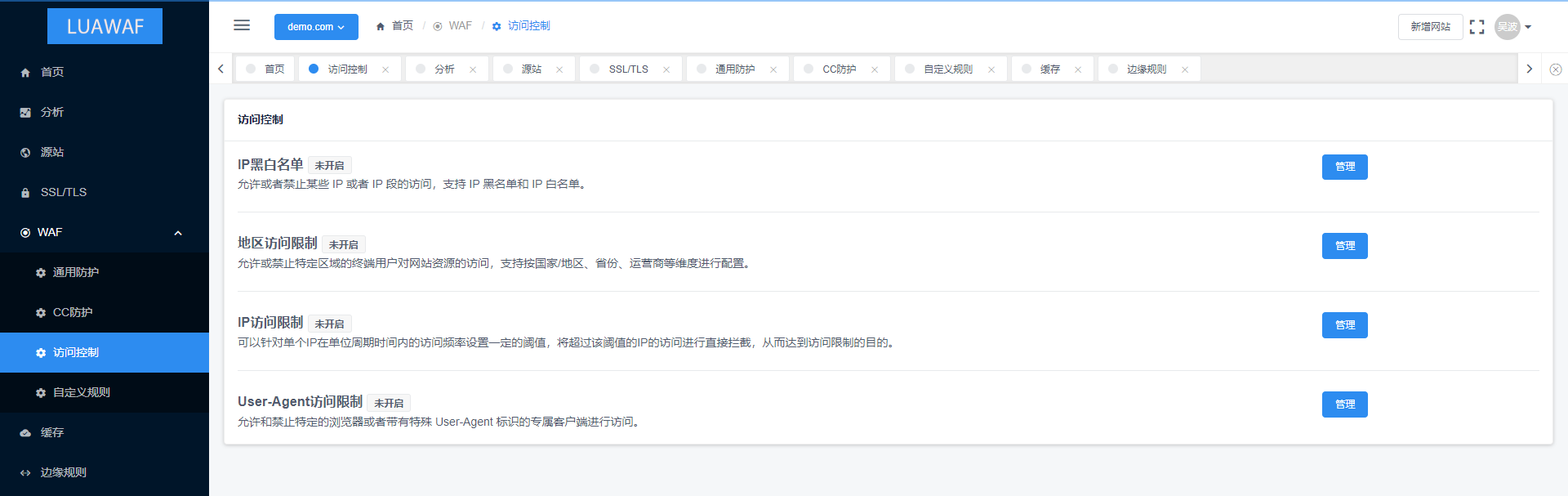1568x496 pixels.
Task: Go to 首页 breadcrumb link
Action: coord(394,26)
